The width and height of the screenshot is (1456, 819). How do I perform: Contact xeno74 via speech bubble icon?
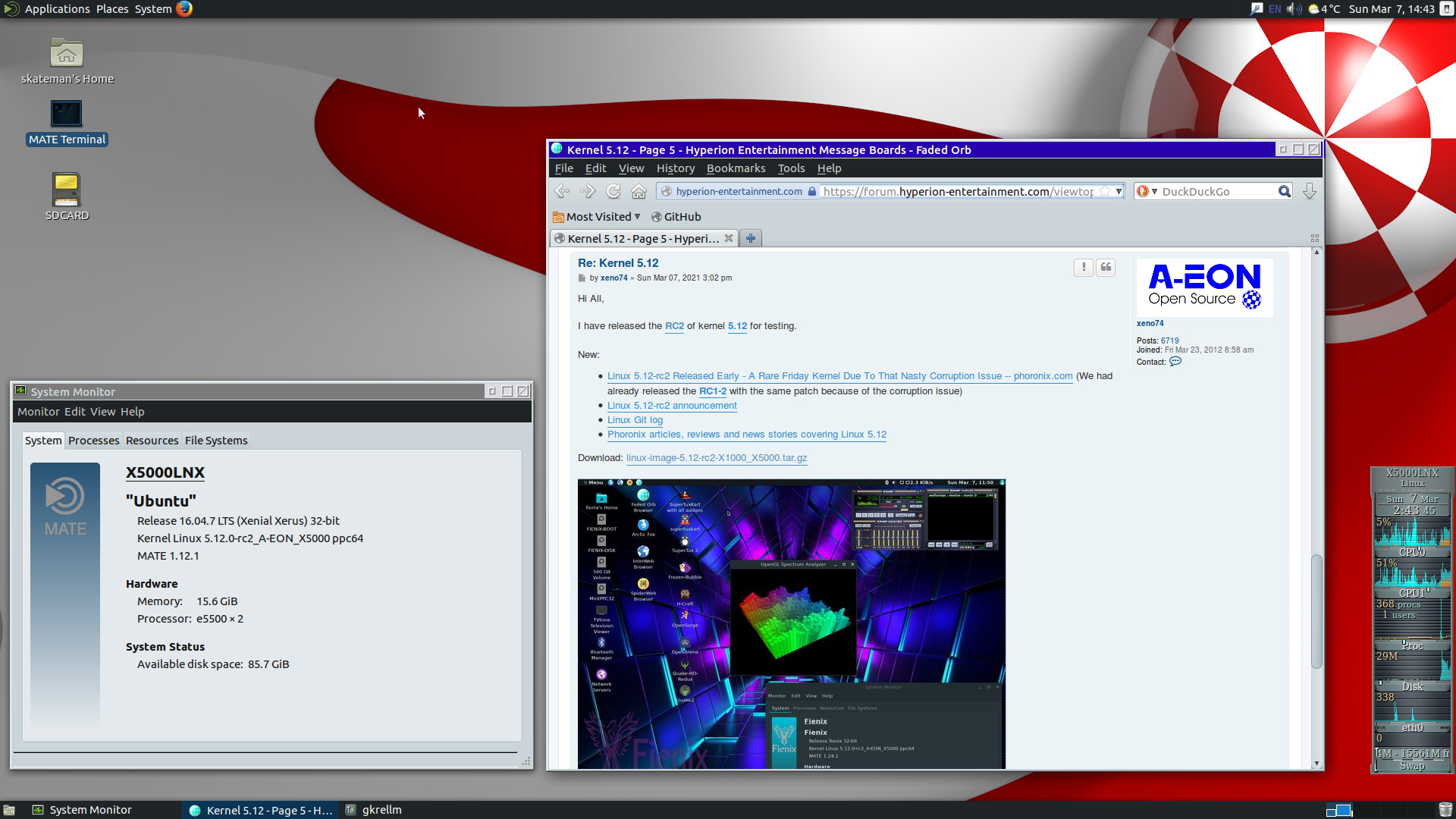point(1175,362)
